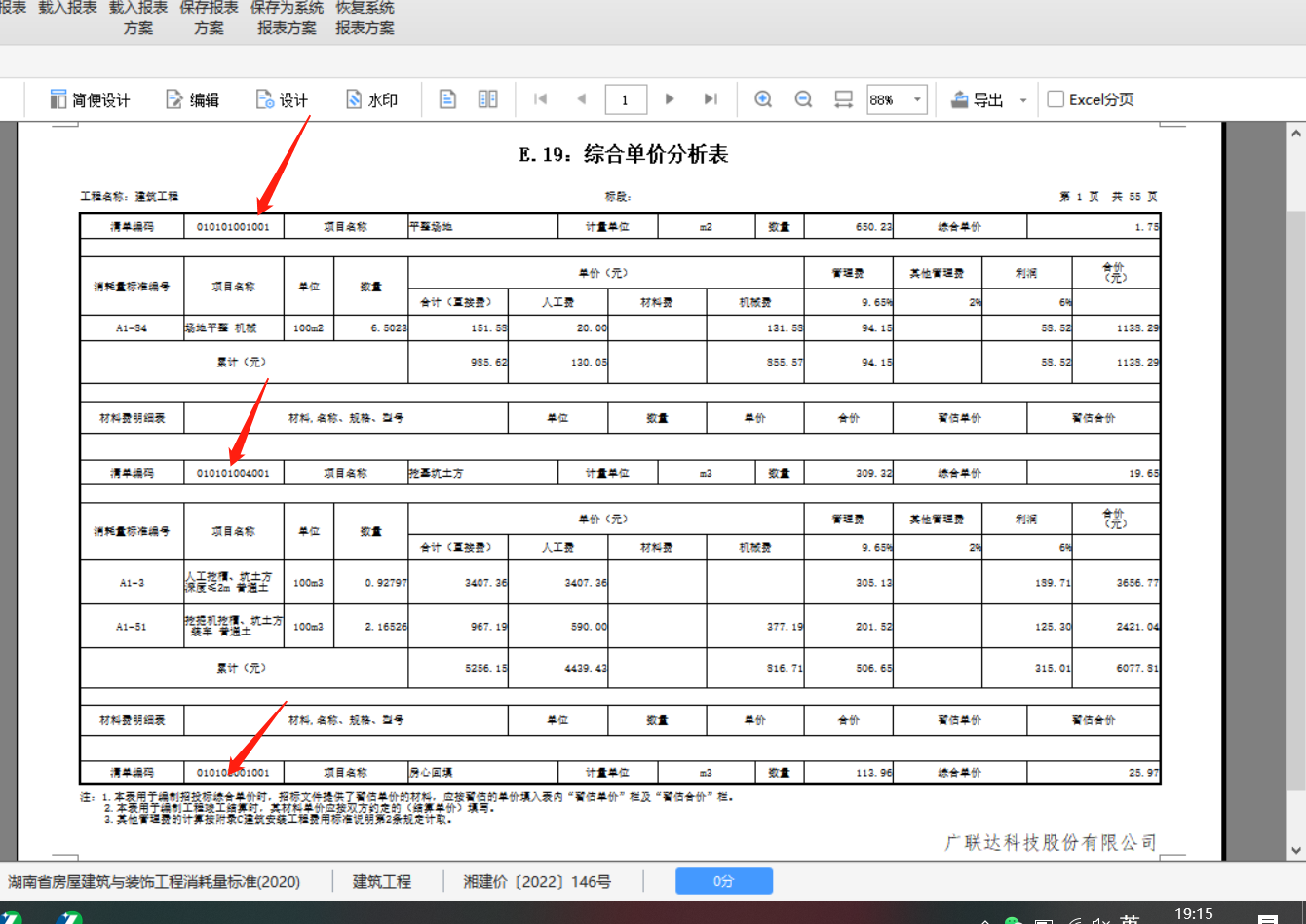Click bill code 010101001001

tap(233, 227)
